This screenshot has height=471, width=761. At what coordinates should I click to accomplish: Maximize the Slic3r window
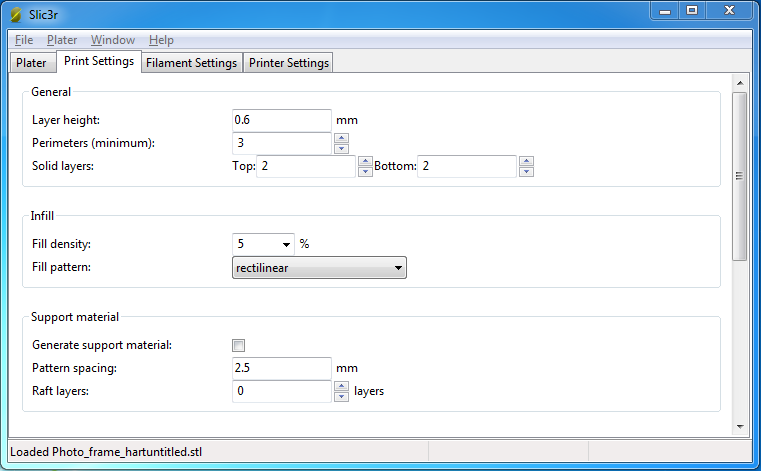[692, 11]
